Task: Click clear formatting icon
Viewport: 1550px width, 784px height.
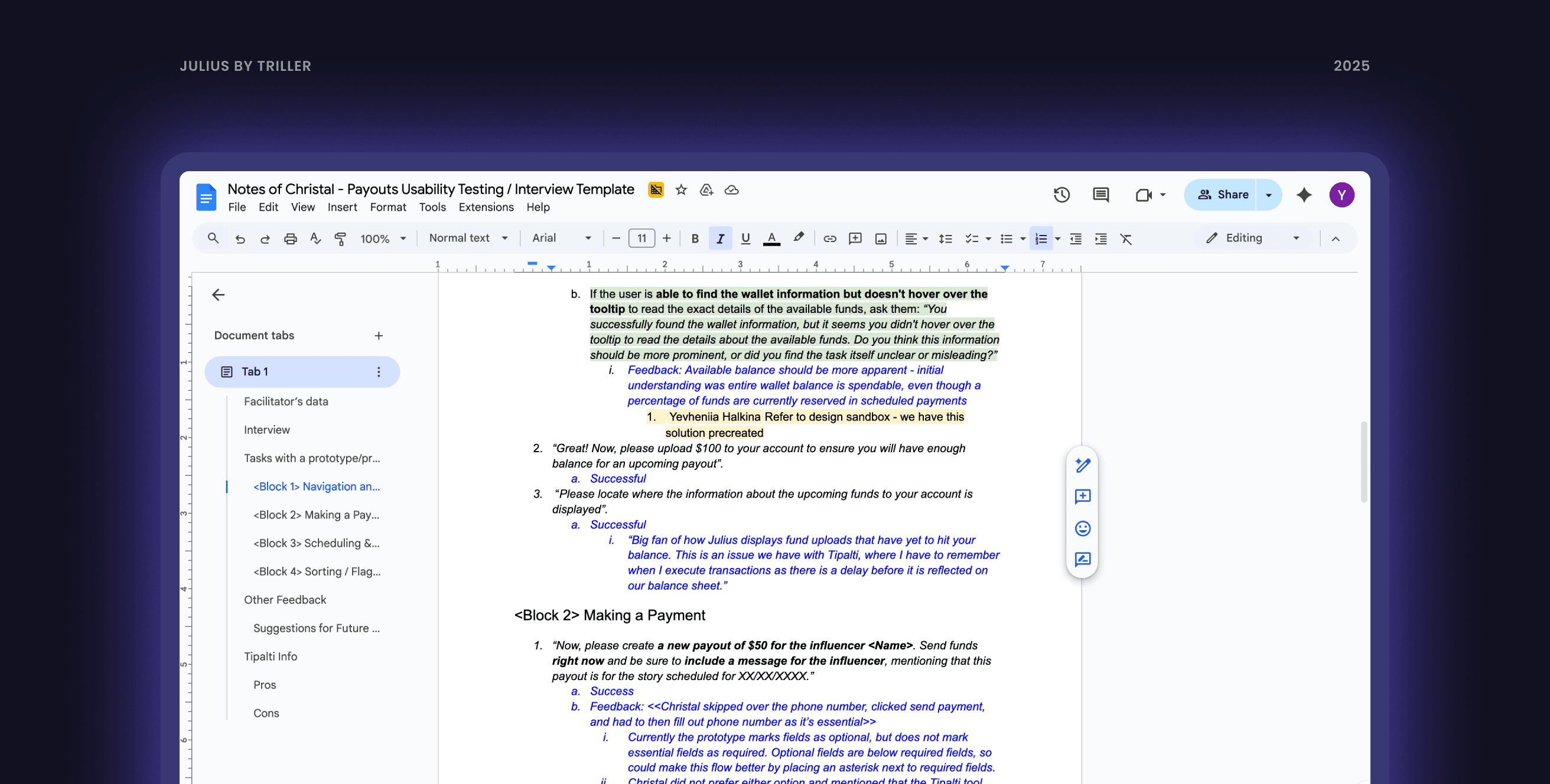Action: tap(1126, 239)
